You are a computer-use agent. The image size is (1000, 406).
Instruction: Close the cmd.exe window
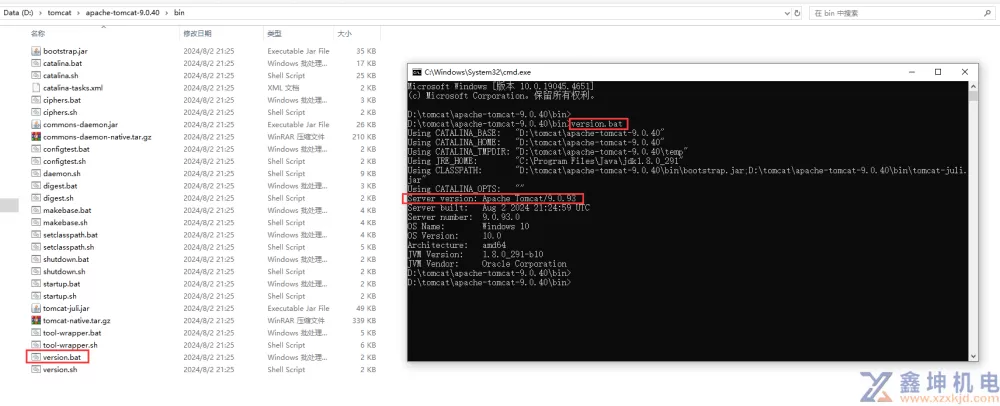(x=964, y=72)
